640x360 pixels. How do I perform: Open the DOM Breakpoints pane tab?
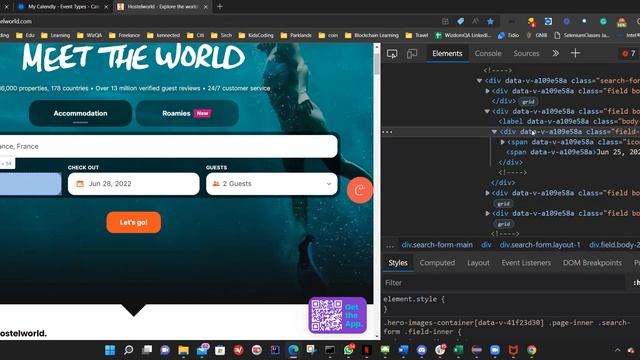tap(592, 263)
